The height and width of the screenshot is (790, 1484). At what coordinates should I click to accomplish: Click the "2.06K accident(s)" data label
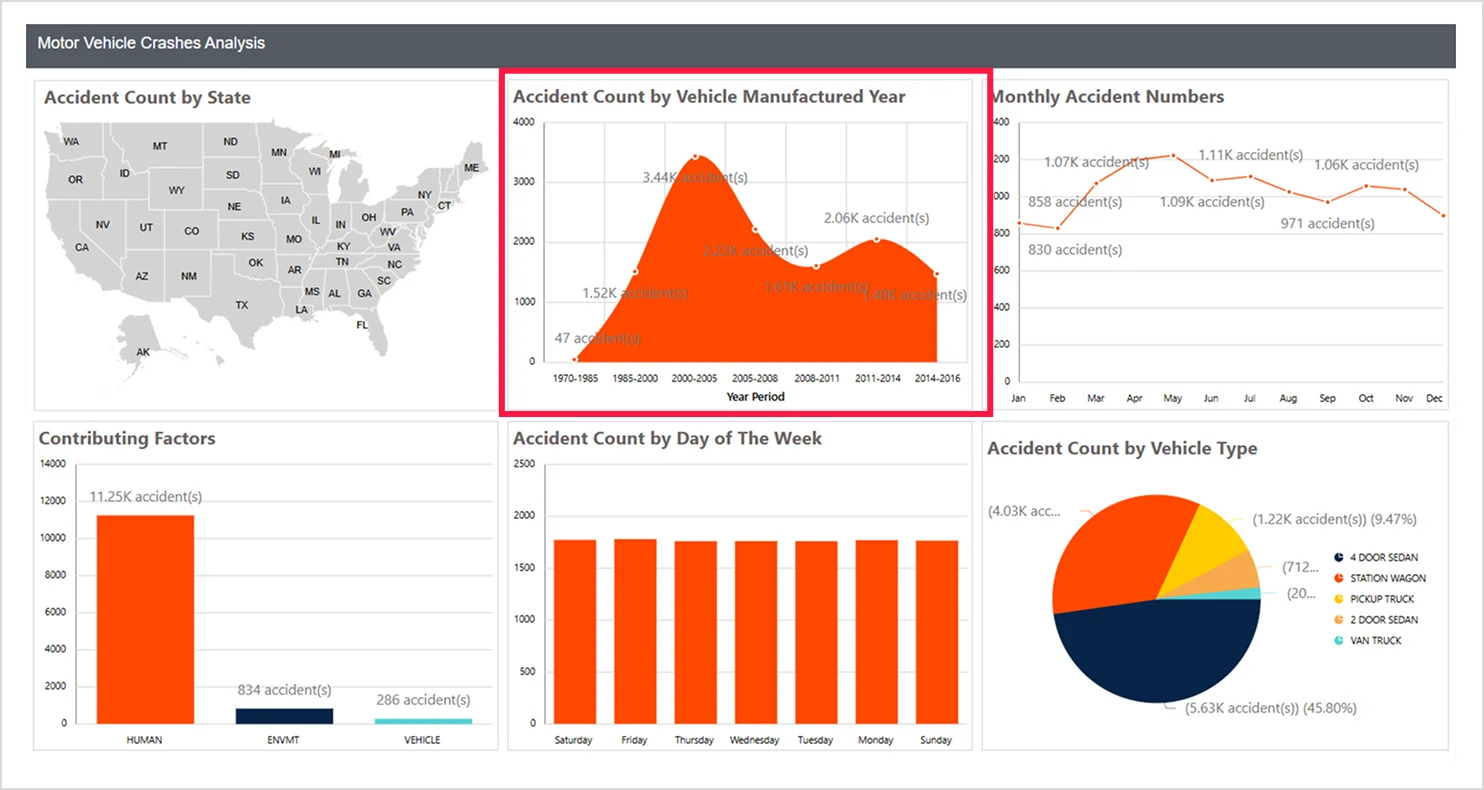pyautogui.click(x=877, y=217)
